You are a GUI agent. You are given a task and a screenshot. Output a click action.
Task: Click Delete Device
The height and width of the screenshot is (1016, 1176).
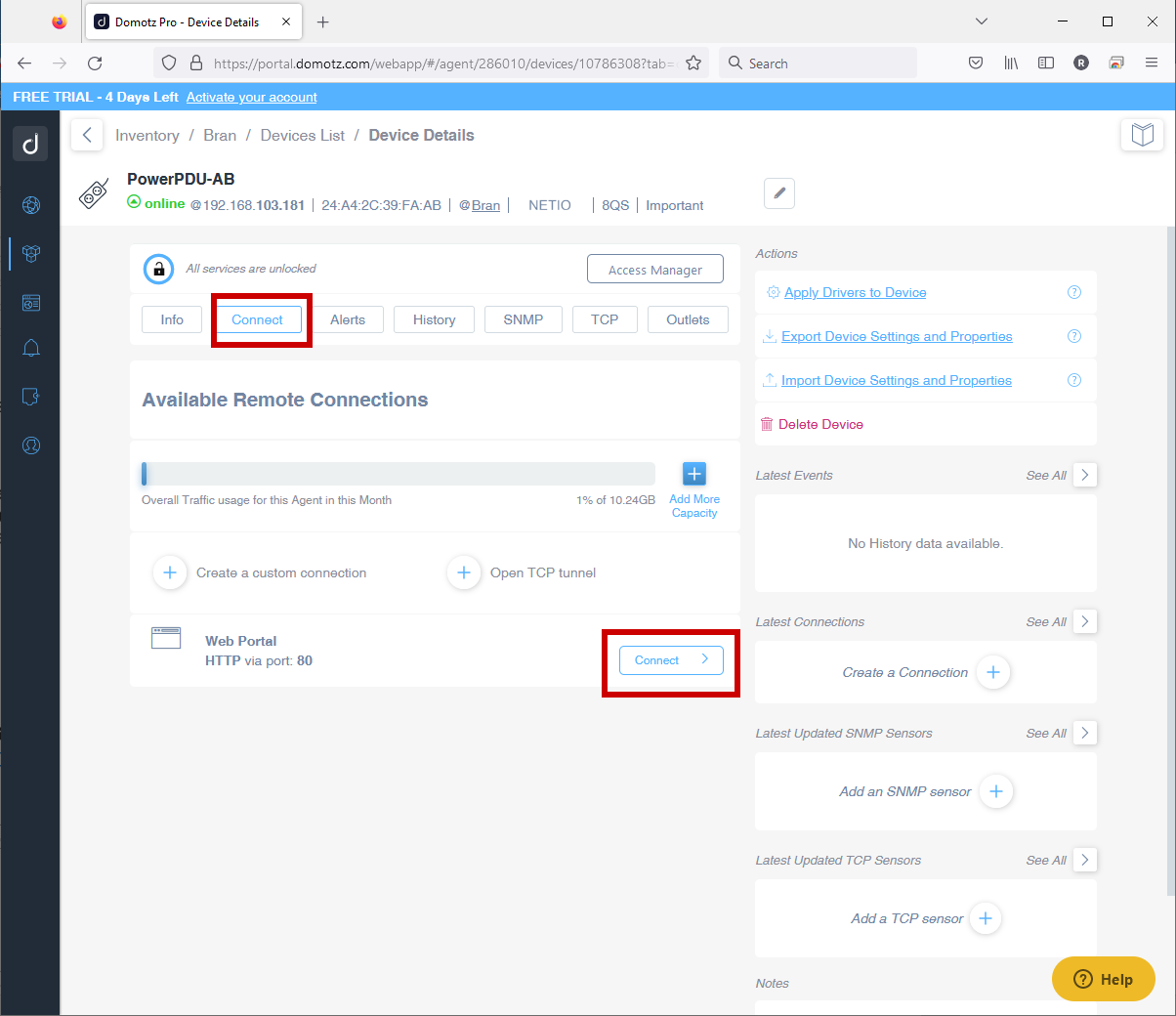pyautogui.click(x=820, y=424)
